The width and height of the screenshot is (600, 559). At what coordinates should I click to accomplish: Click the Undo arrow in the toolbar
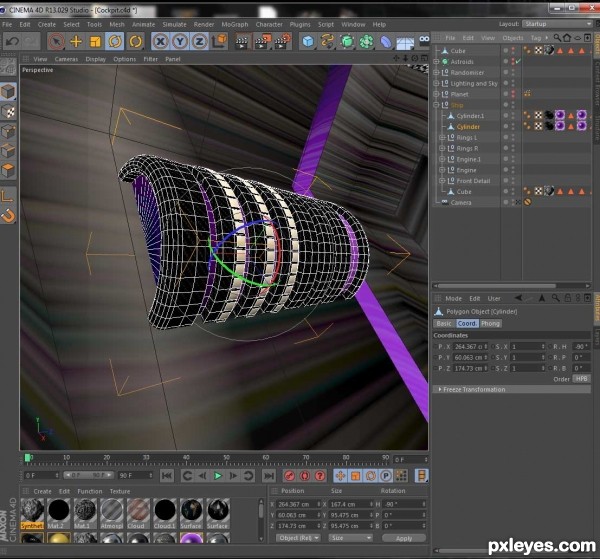pyautogui.click(x=12, y=41)
